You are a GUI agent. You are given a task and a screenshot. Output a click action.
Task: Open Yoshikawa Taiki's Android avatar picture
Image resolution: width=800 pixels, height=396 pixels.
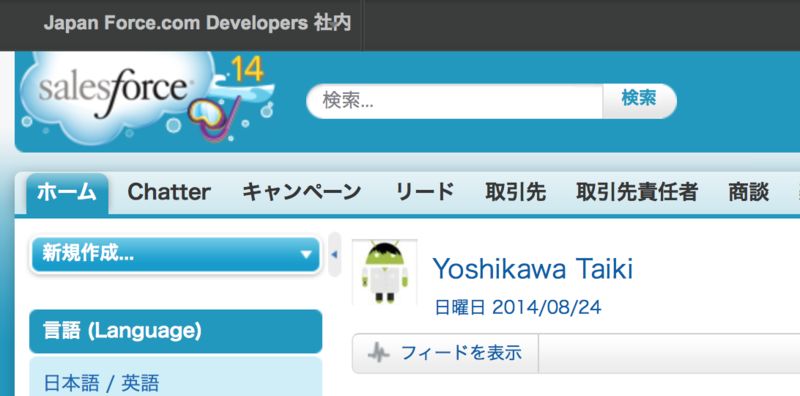pyautogui.click(x=384, y=271)
